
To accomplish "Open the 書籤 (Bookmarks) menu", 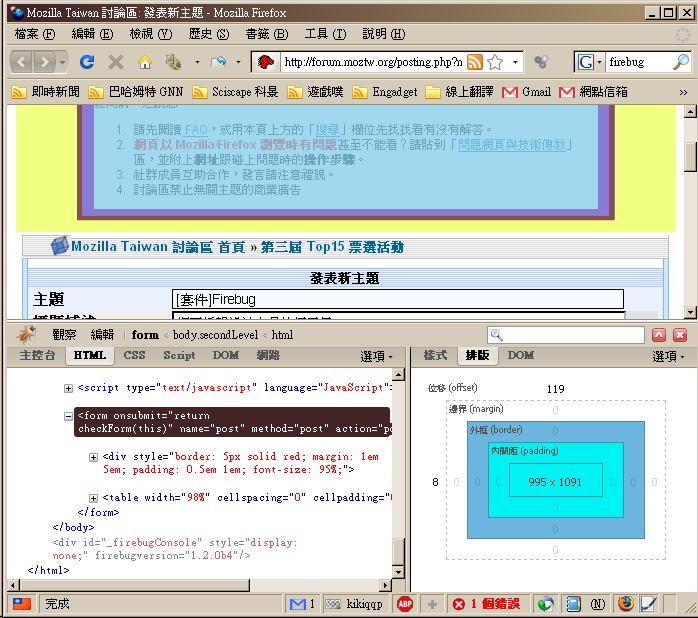I will pyautogui.click(x=264, y=34).
